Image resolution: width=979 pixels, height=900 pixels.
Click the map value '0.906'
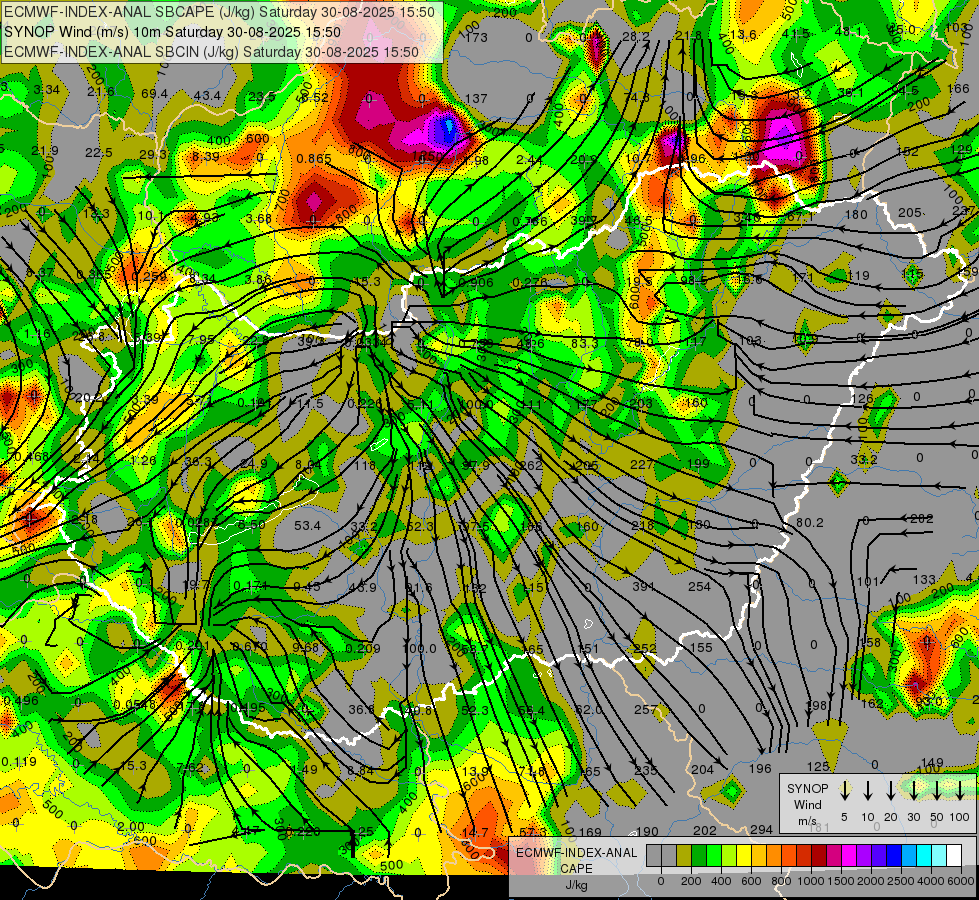(x=476, y=282)
